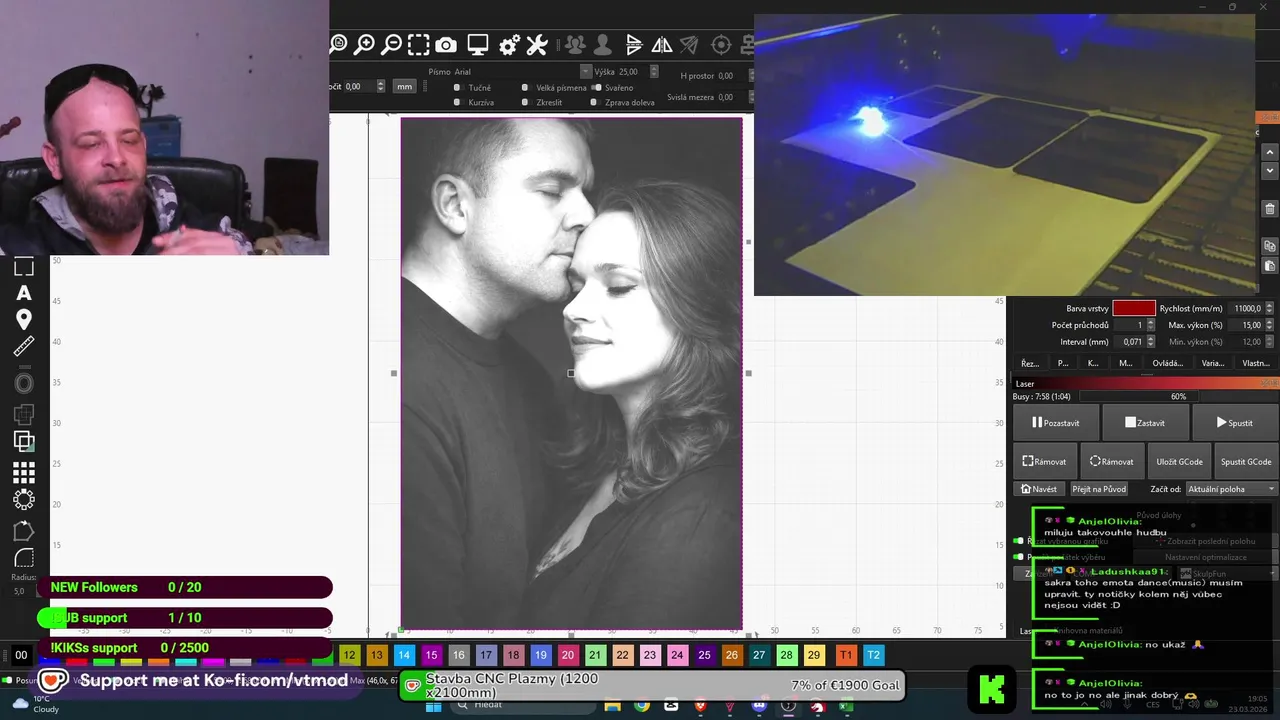Screen dimensions: 1280x720
Task: Click the Zoom In magnifier icon
Action: tap(365, 44)
